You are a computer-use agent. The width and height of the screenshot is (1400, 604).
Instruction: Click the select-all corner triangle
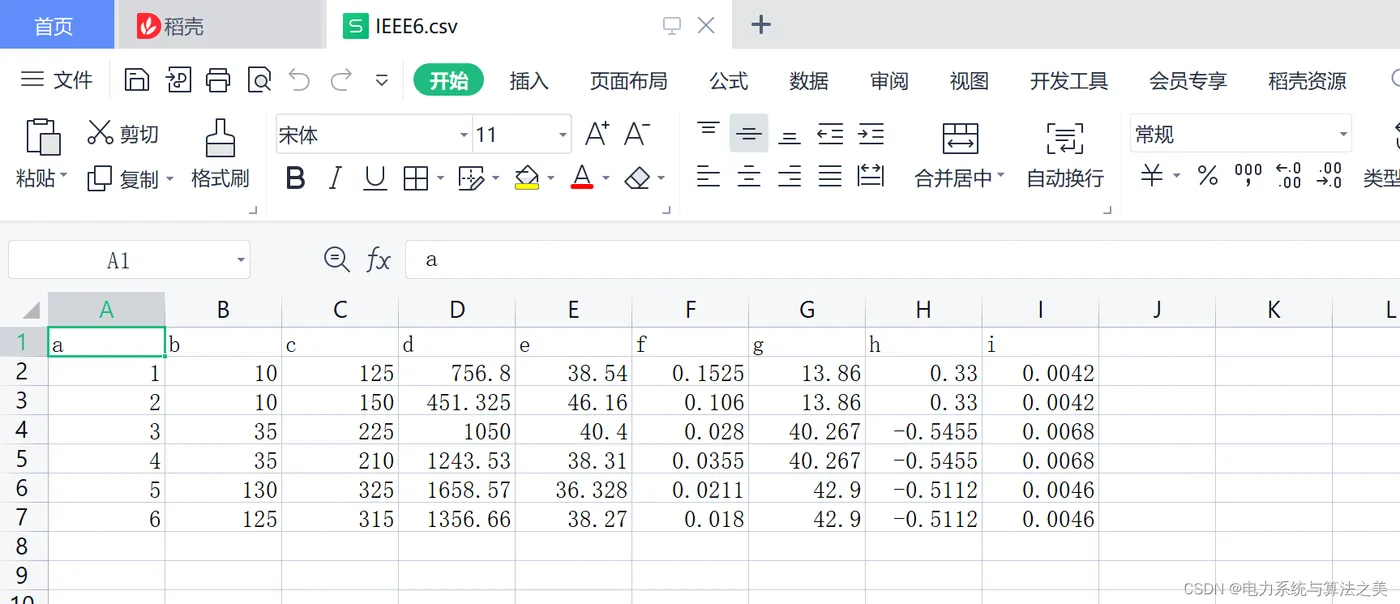tap(30, 310)
